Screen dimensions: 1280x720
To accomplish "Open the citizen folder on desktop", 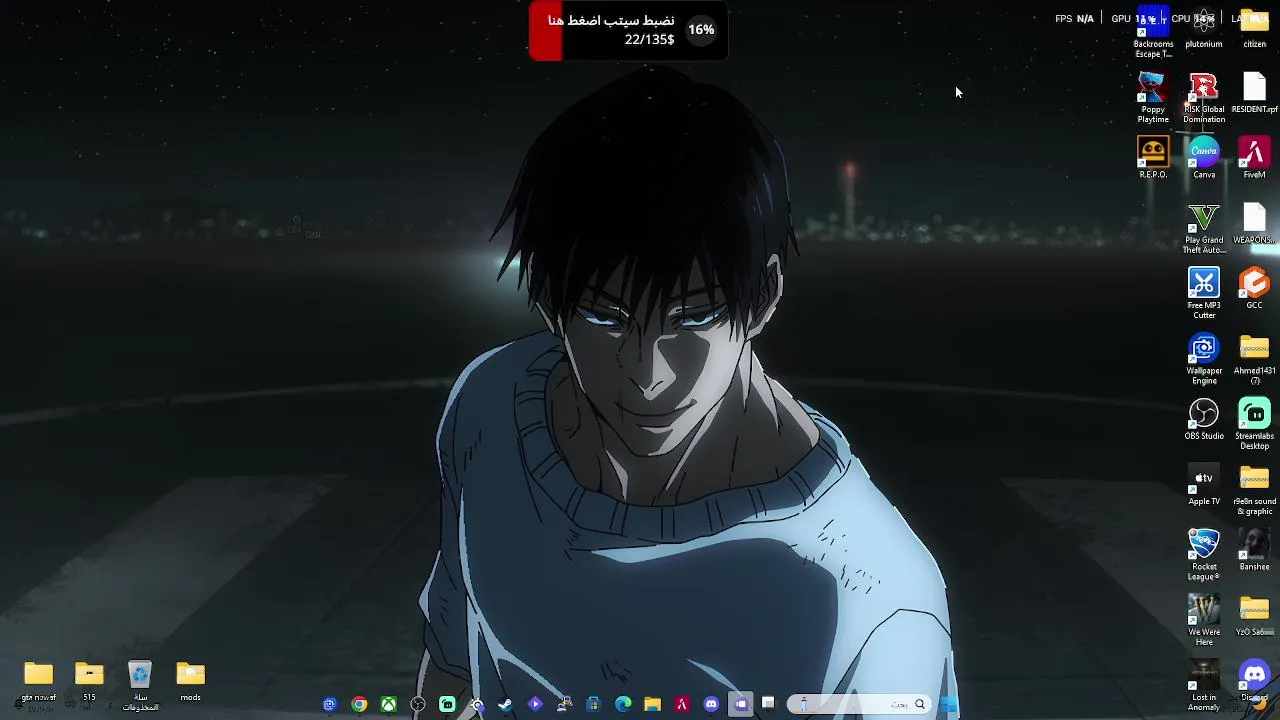I will point(1254,28).
